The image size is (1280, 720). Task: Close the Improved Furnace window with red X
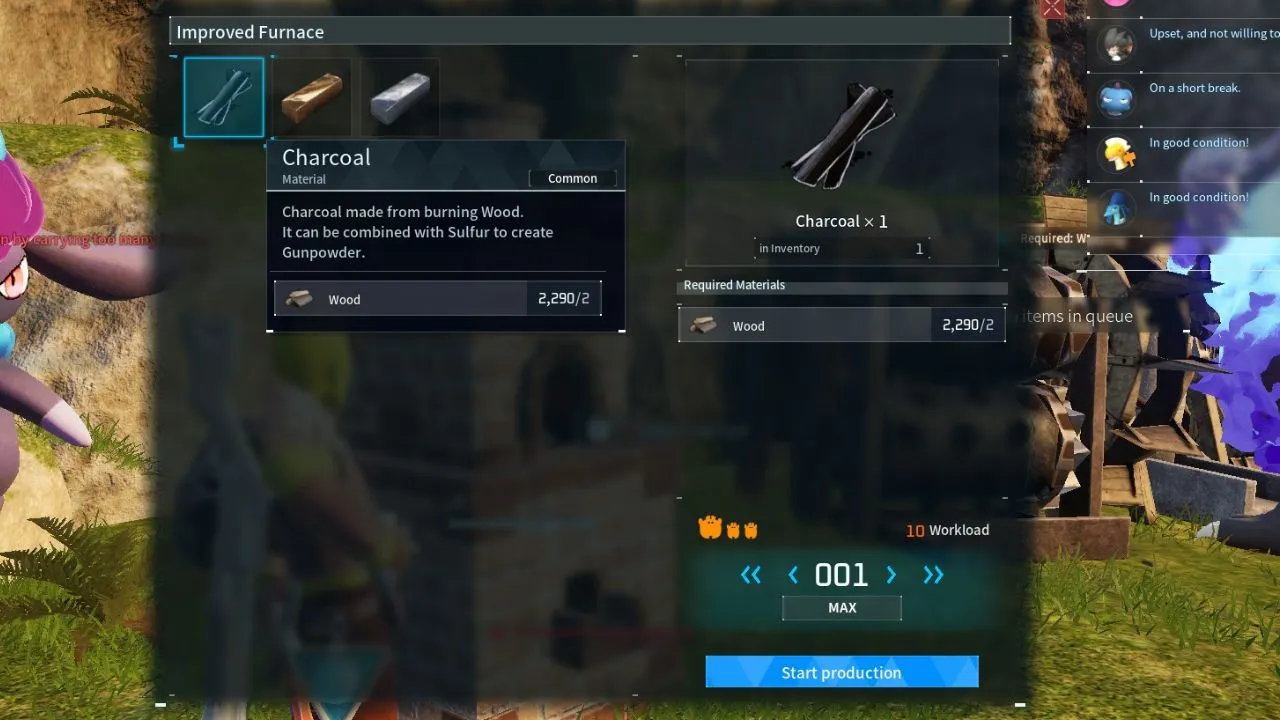tap(1052, 9)
